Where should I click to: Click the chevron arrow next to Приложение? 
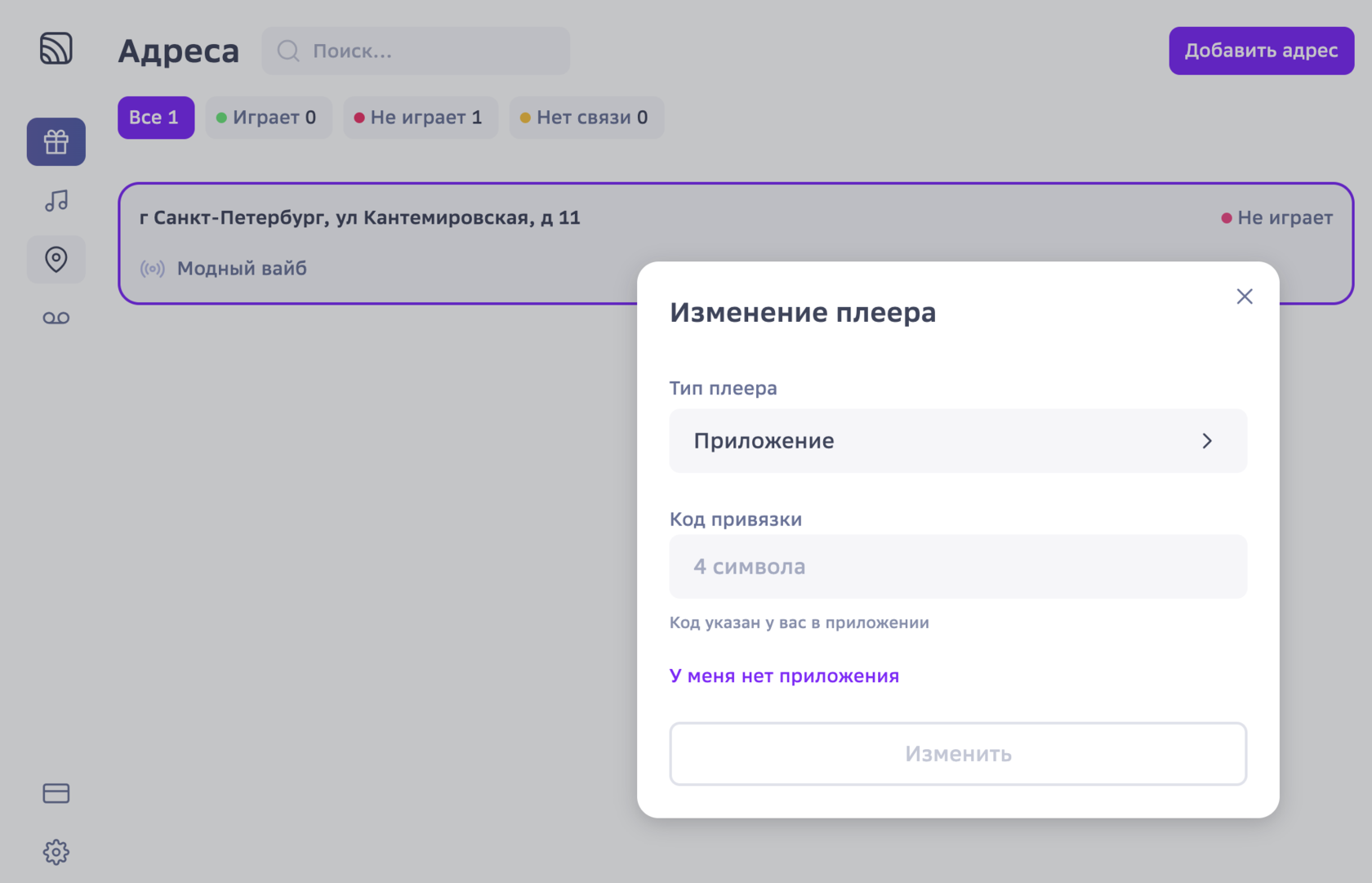point(1206,441)
